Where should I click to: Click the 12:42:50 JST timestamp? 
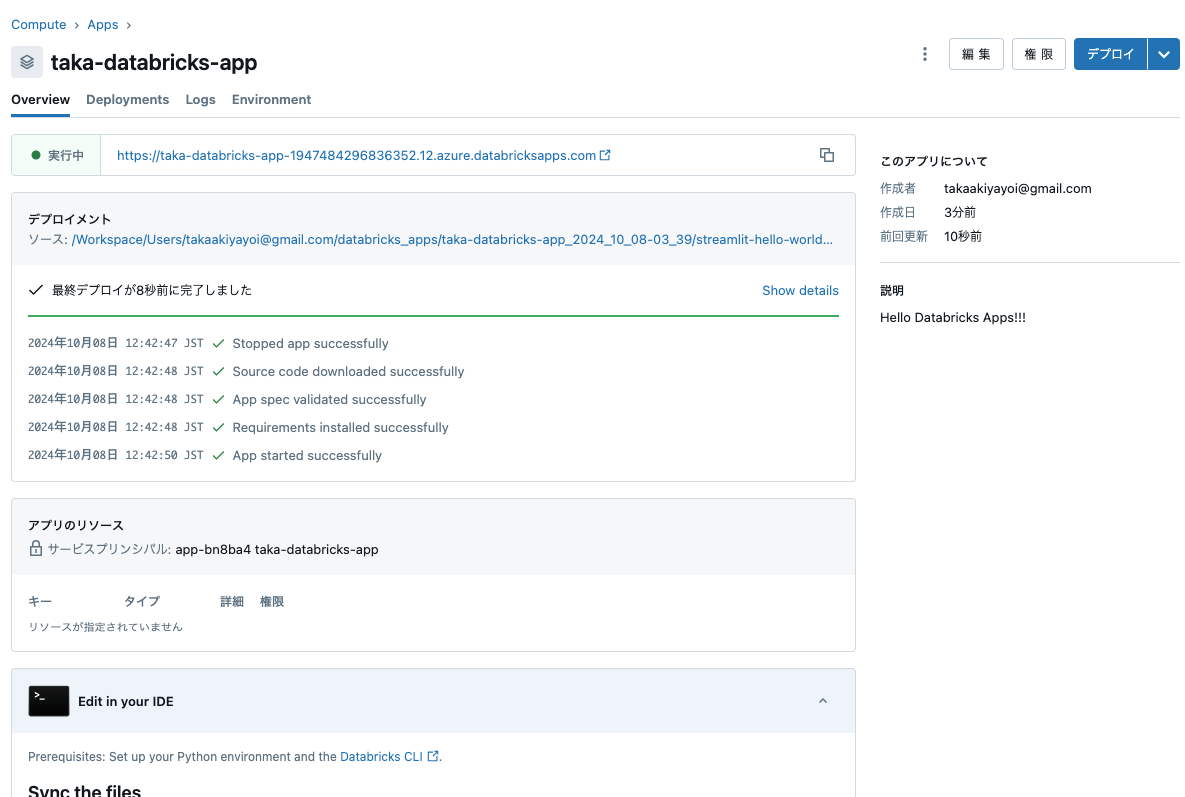tap(164, 455)
